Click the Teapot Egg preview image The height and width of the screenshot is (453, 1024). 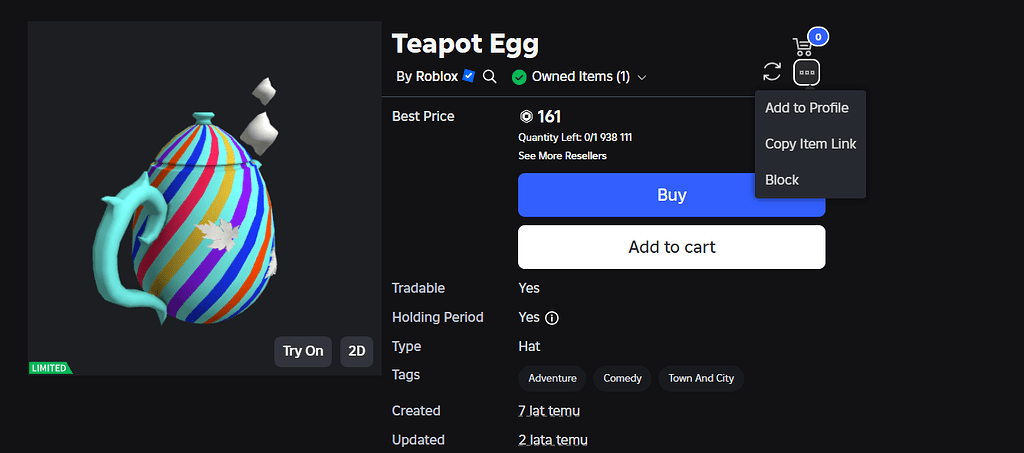pos(204,198)
